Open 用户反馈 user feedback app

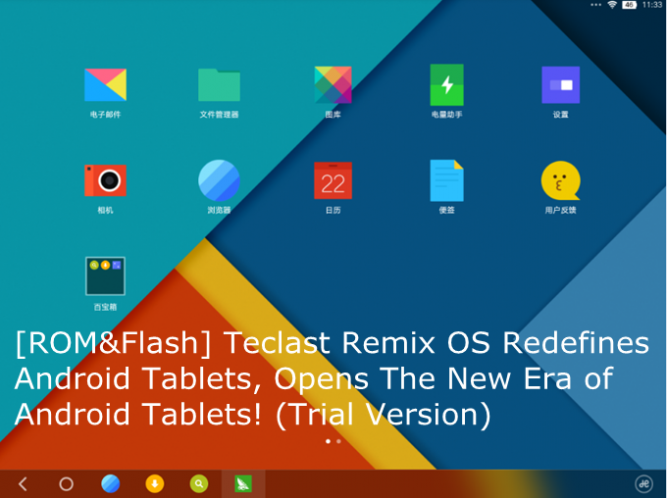(561, 180)
